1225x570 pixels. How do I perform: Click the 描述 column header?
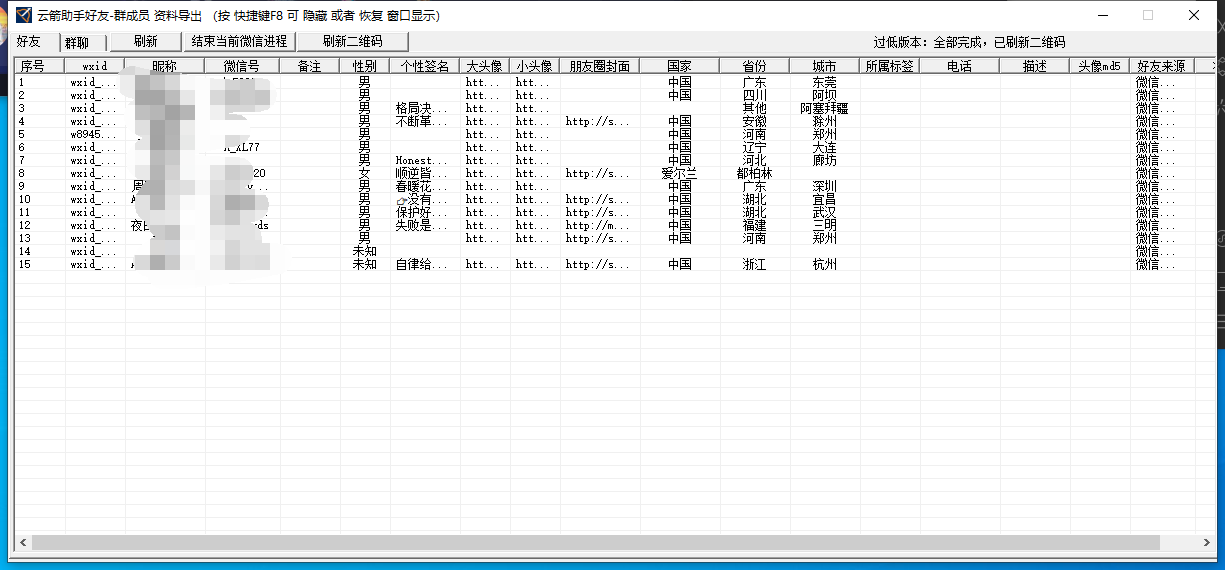coord(1035,66)
